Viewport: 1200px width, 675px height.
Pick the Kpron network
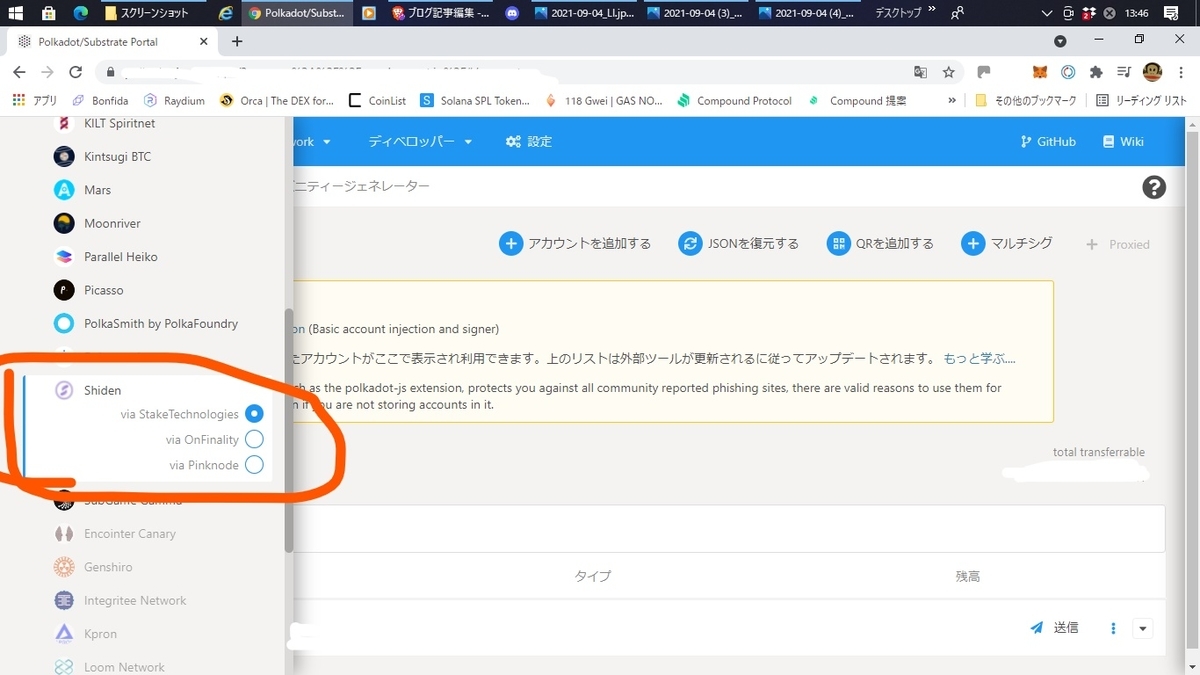[100, 634]
